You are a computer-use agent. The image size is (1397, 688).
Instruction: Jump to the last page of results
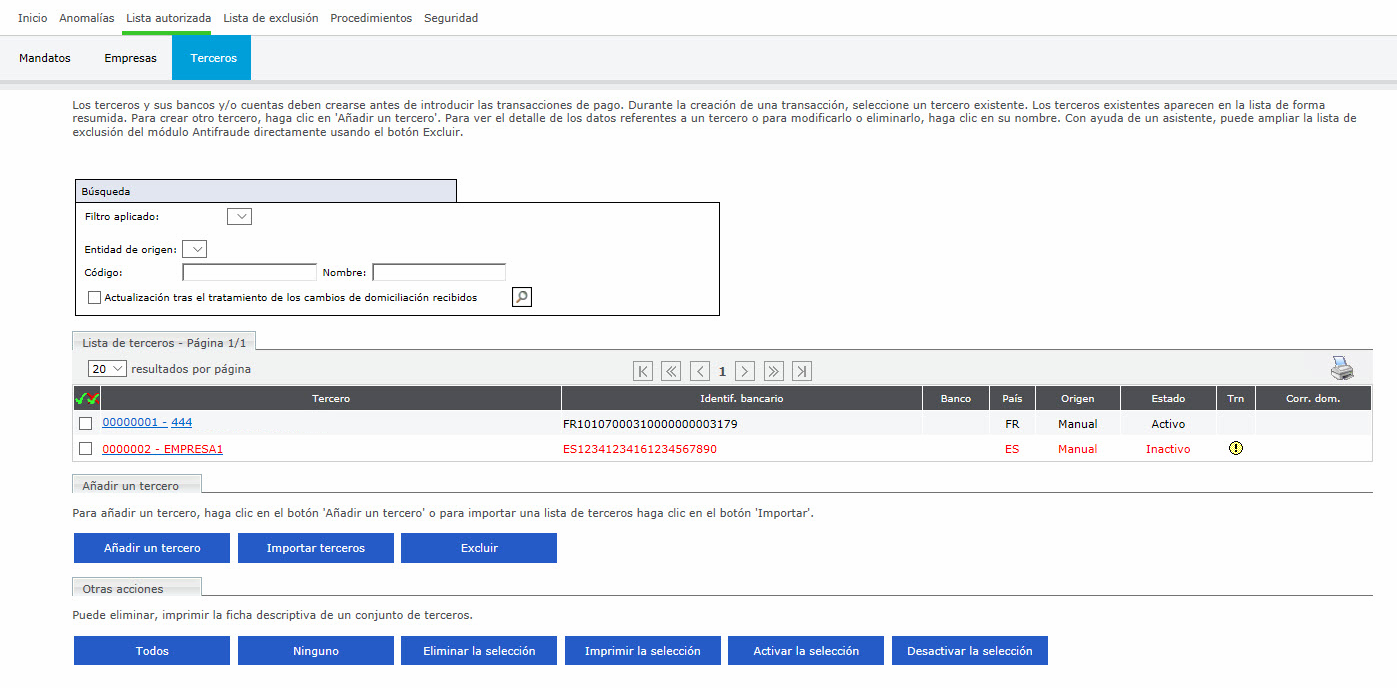(801, 371)
